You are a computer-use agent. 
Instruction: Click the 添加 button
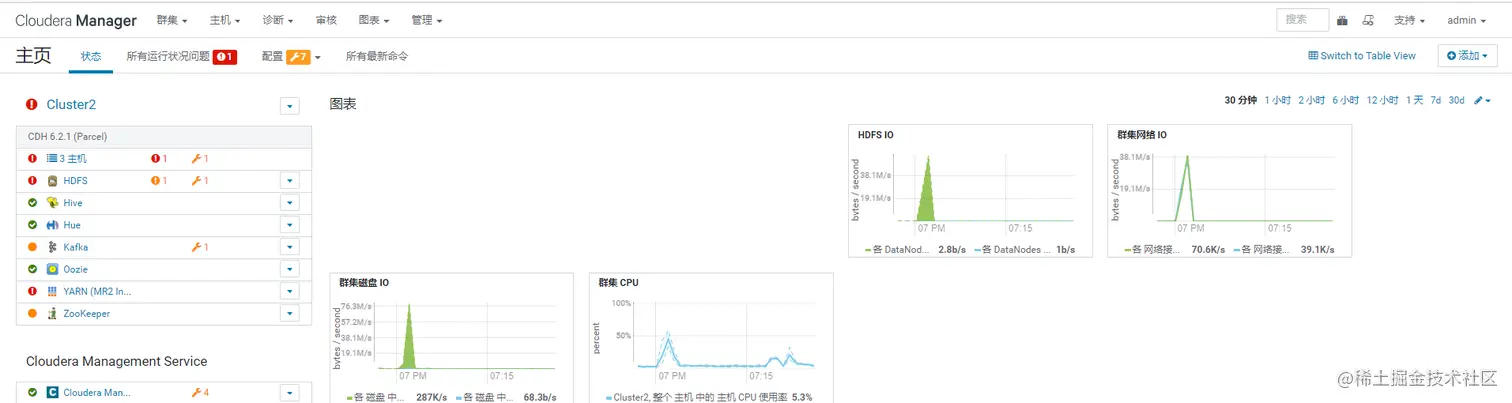click(1468, 56)
